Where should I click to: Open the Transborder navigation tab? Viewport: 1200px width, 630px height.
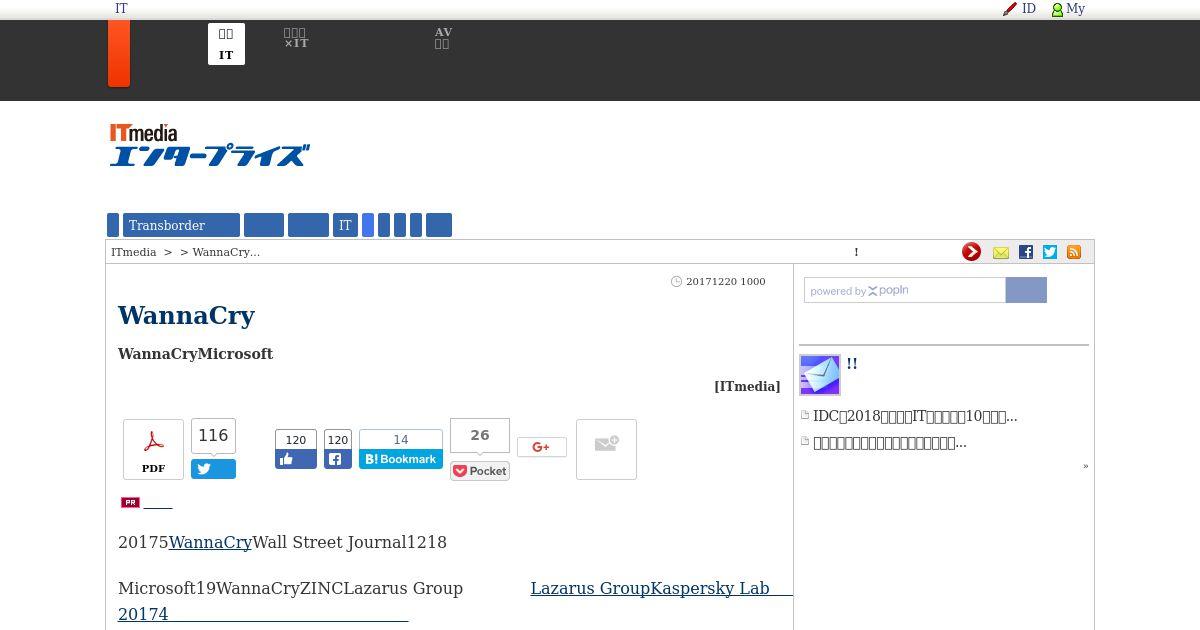click(181, 225)
